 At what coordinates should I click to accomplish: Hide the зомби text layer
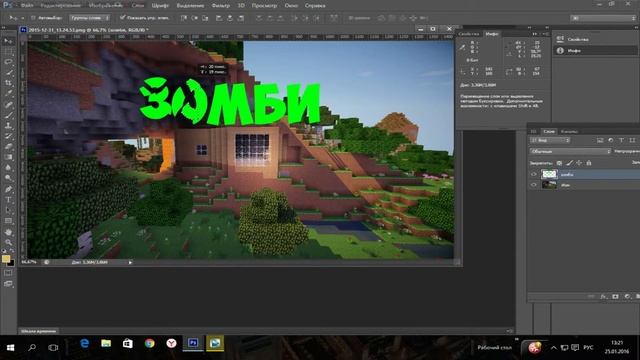coord(533,174)
